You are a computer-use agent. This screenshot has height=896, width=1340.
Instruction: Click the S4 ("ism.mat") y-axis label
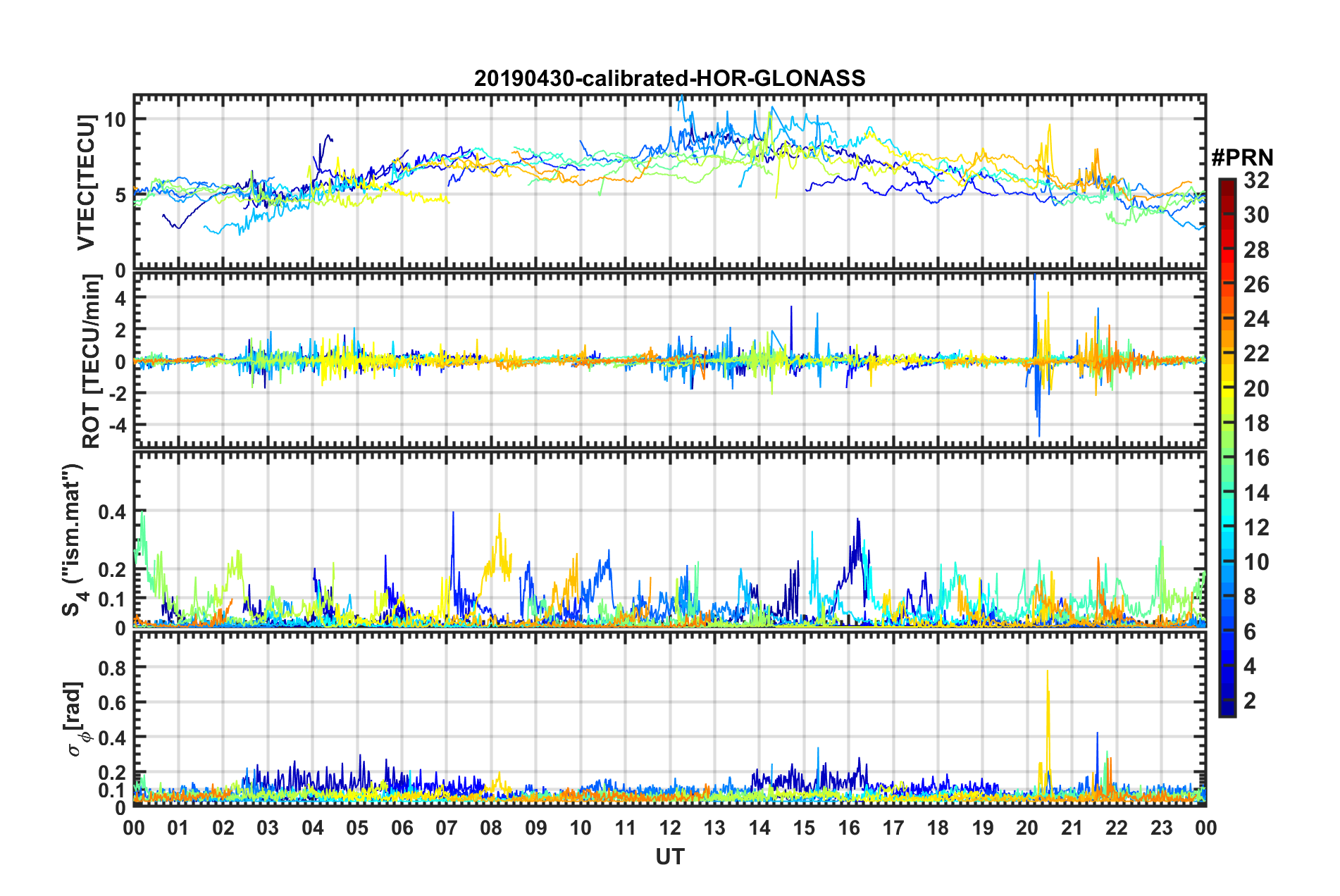[75, 540]
